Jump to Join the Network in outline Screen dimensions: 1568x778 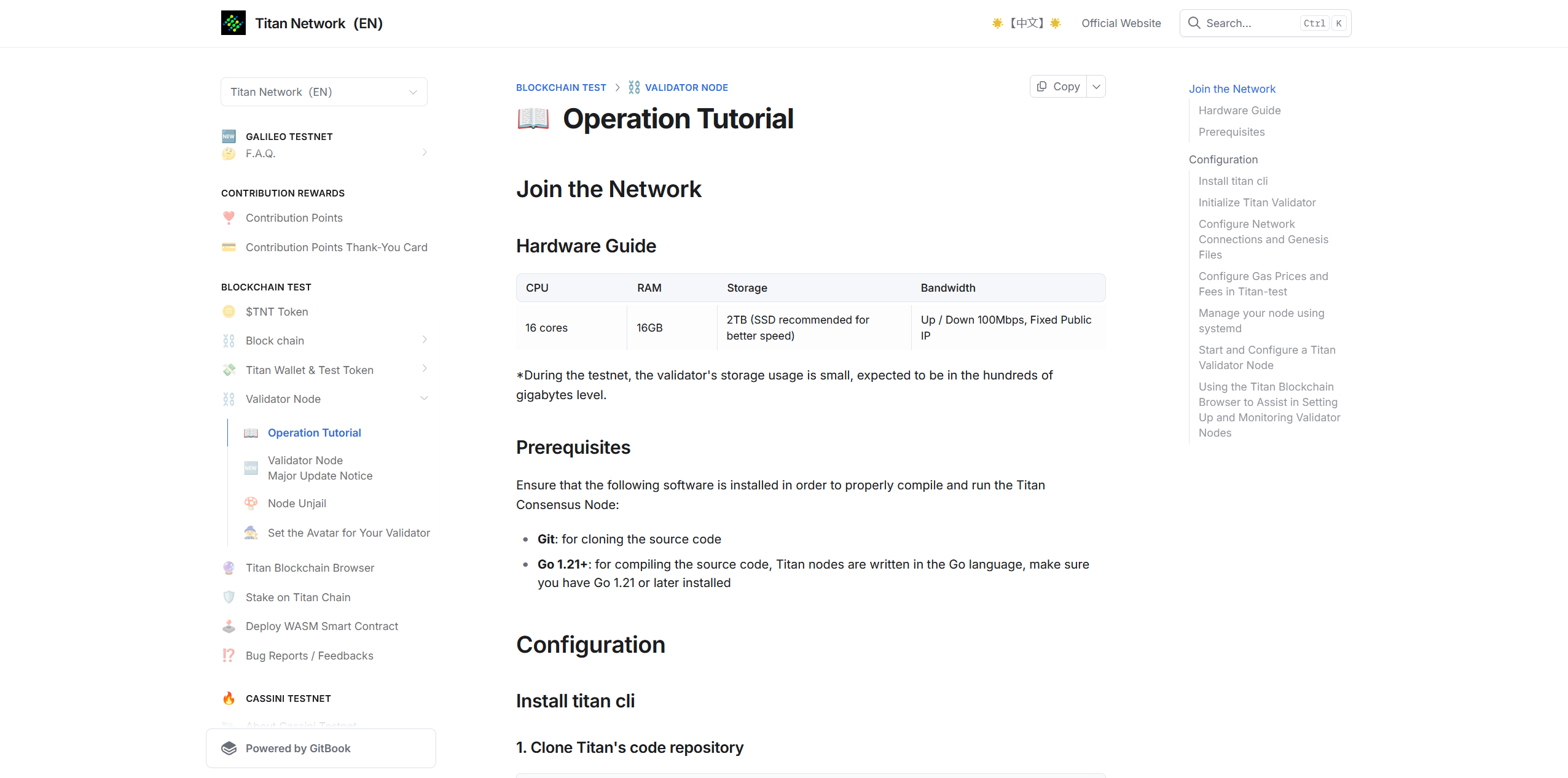click(1232, 88)
